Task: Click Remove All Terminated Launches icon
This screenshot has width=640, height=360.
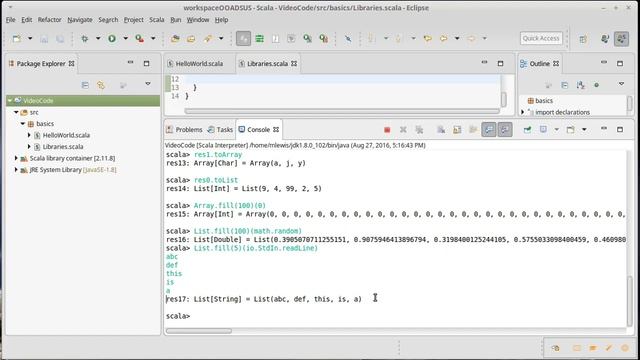Action: click(419, 130)
